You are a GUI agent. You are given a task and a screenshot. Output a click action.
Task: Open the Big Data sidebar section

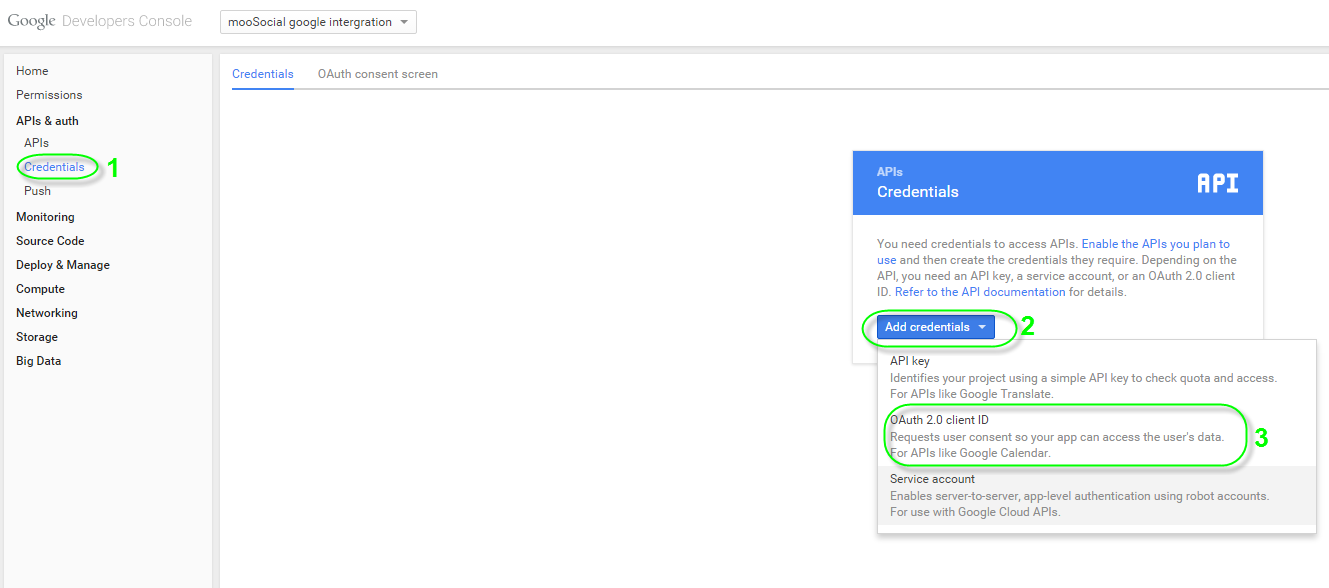coord(38,361)
